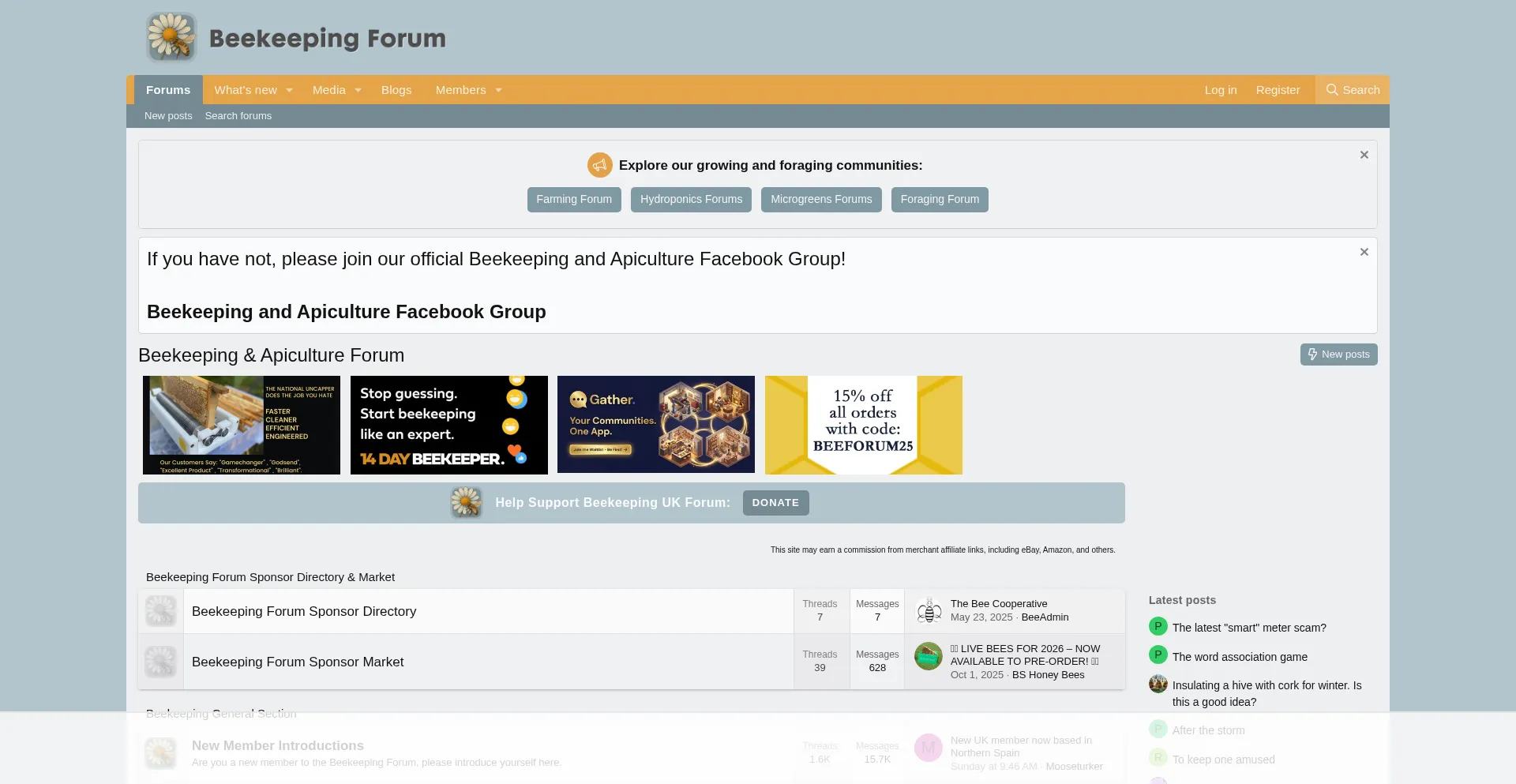Click the bee avatar next to The Bee Cooperative
Viewport: 1516px width, 784px height.
[x=929, y=610]
